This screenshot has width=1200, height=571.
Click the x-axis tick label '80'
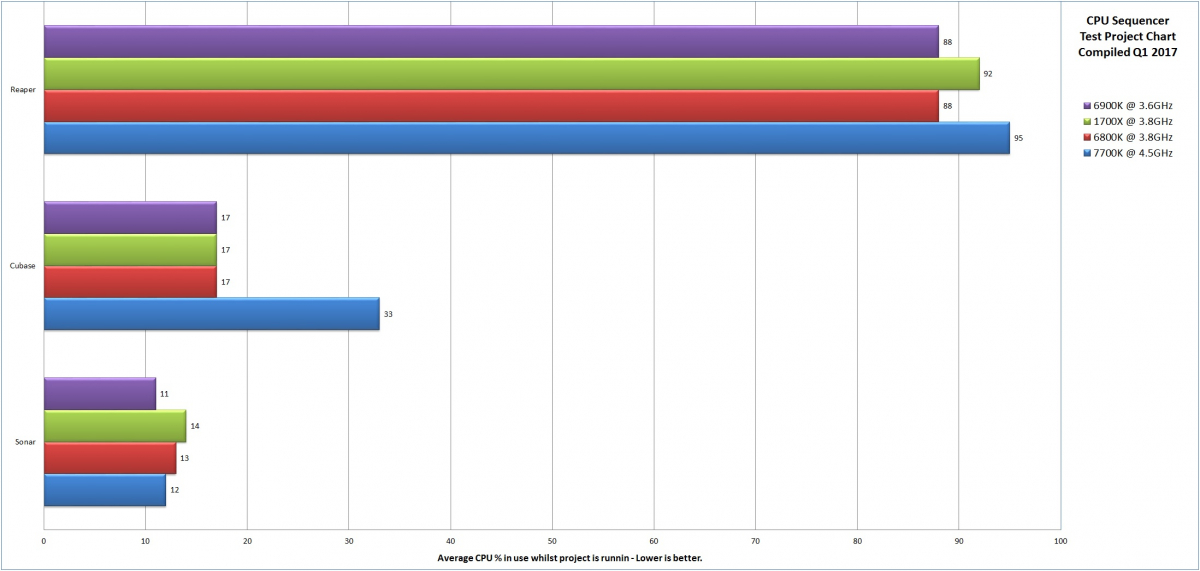857,541
